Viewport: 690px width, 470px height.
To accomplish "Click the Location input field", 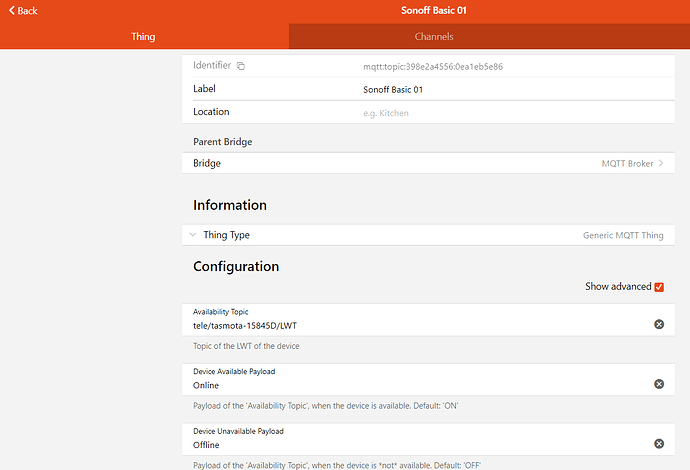I will (513, 113).
